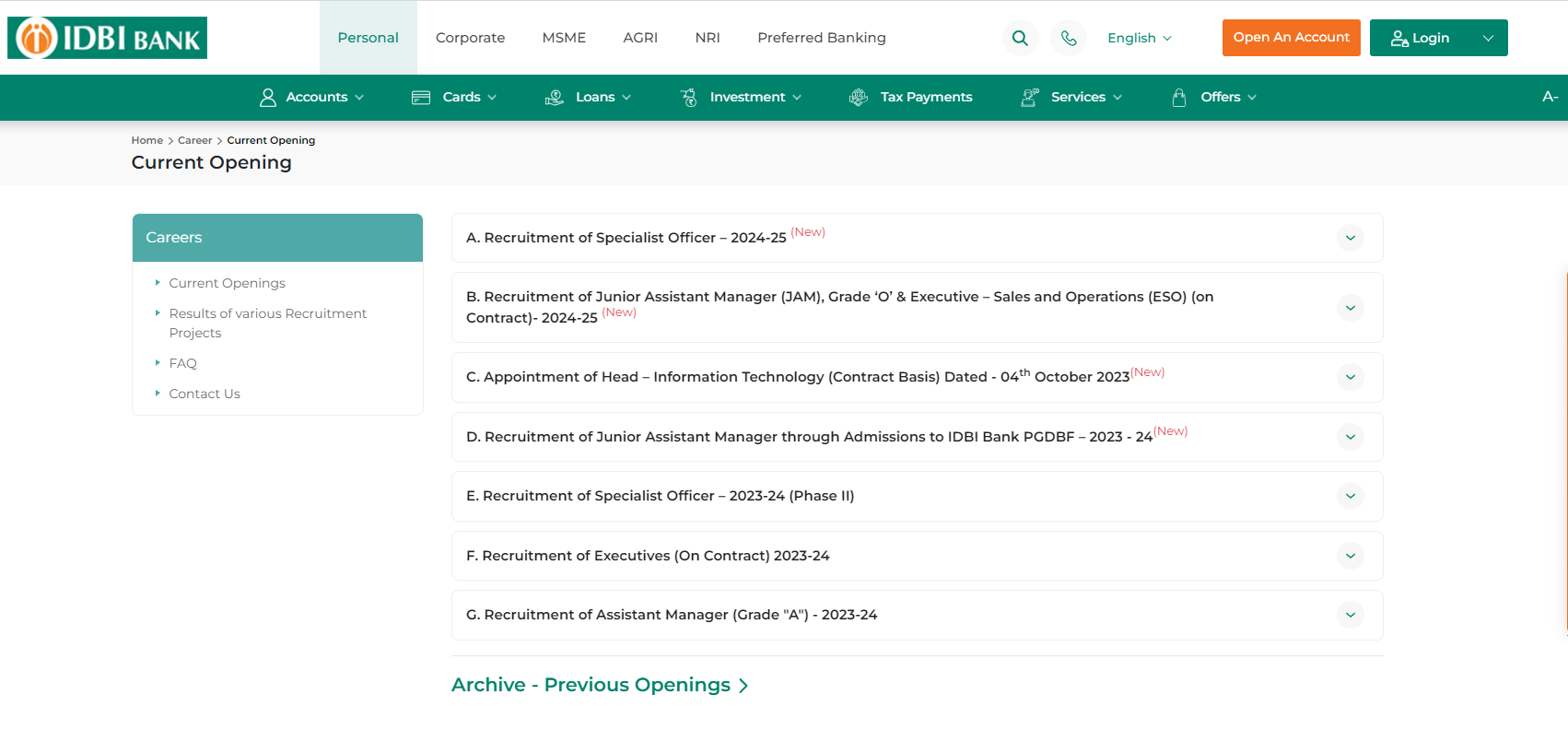Click the Careers sidebar header

tap(277, 238)
